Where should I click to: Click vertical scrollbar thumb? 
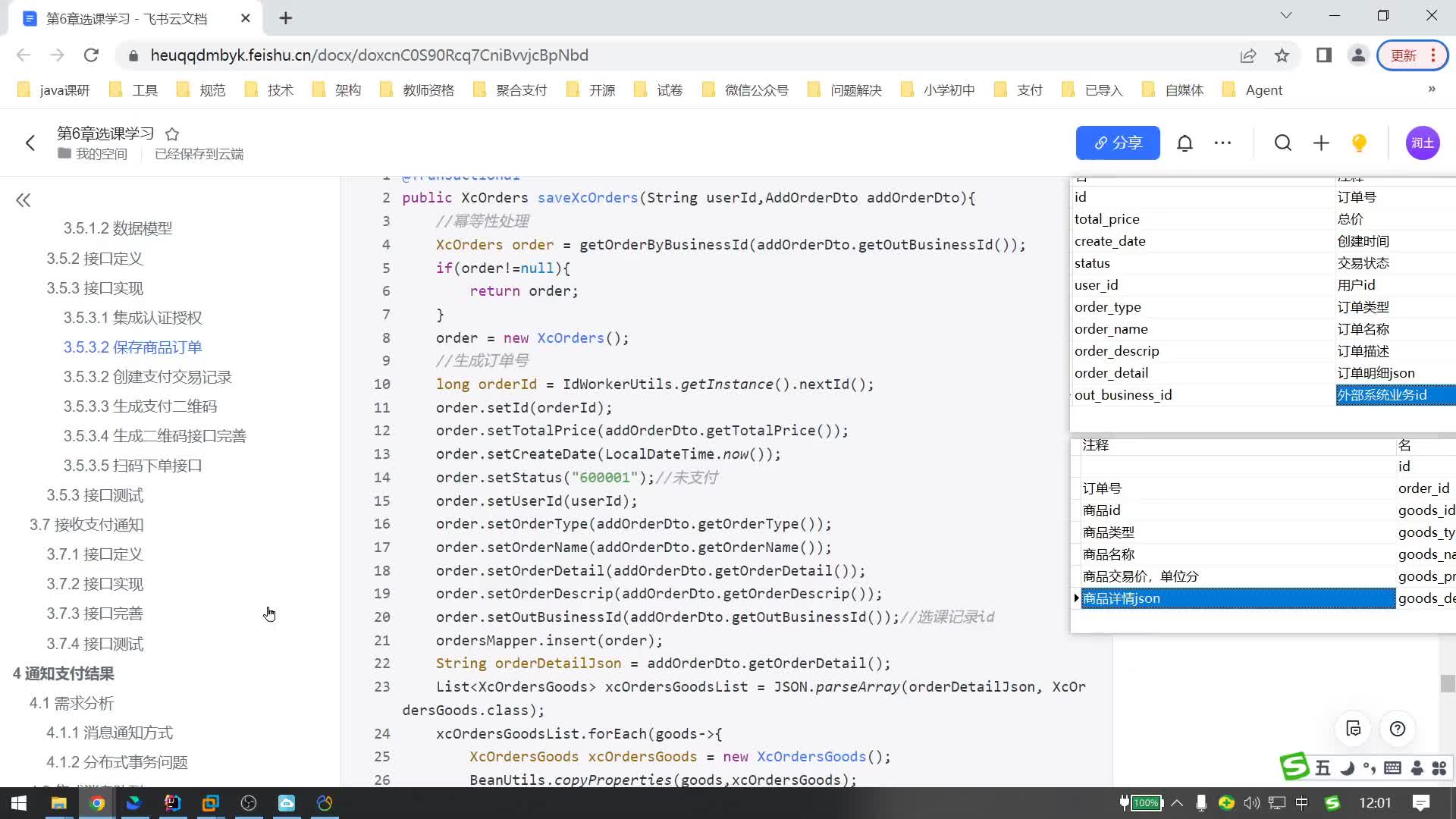click(x=1448, y=683)
